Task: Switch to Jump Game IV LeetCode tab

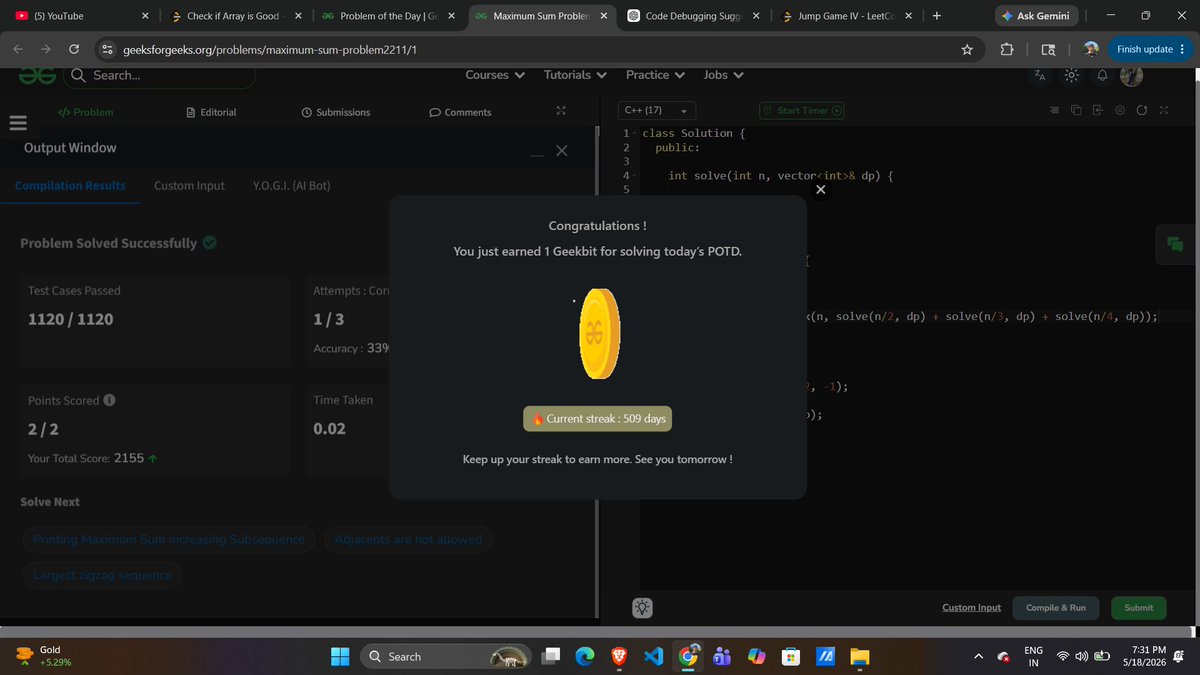Action: (x=845, y=16)
